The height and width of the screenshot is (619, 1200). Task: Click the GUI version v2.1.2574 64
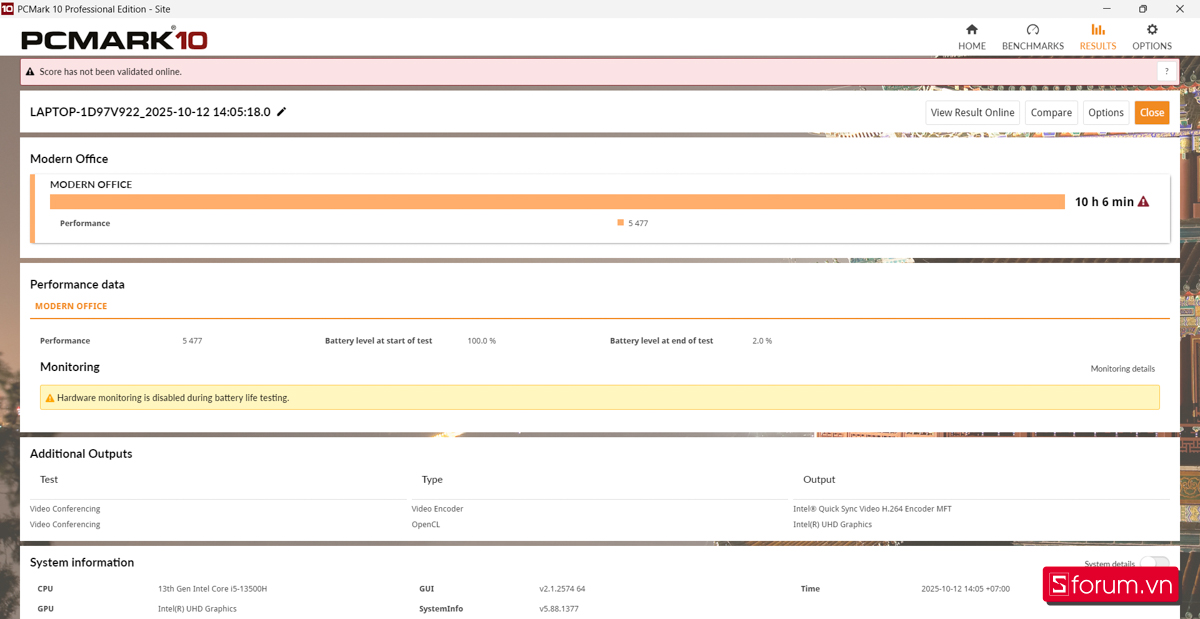[562, 589]
